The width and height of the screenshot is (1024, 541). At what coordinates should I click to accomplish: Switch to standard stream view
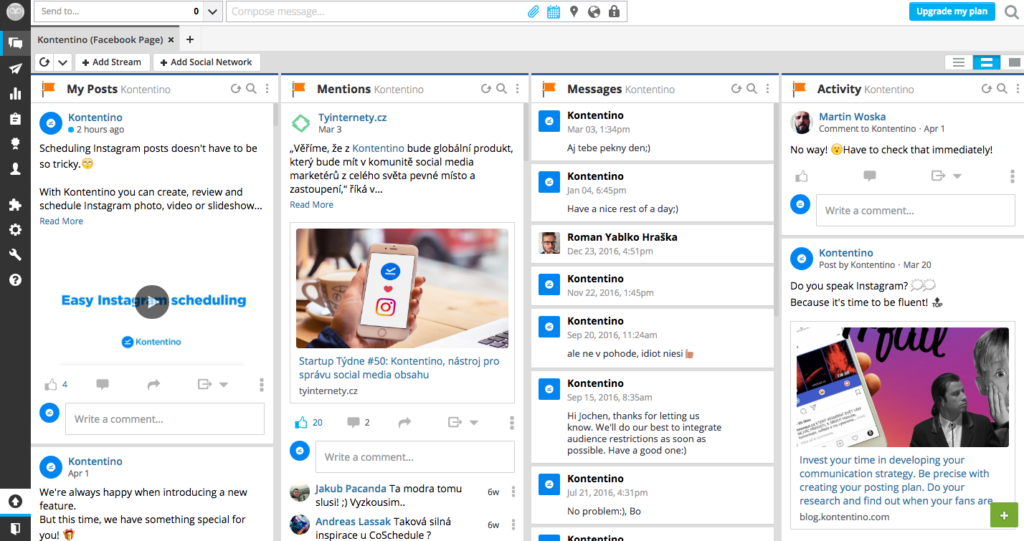click(x=986, y=62)
